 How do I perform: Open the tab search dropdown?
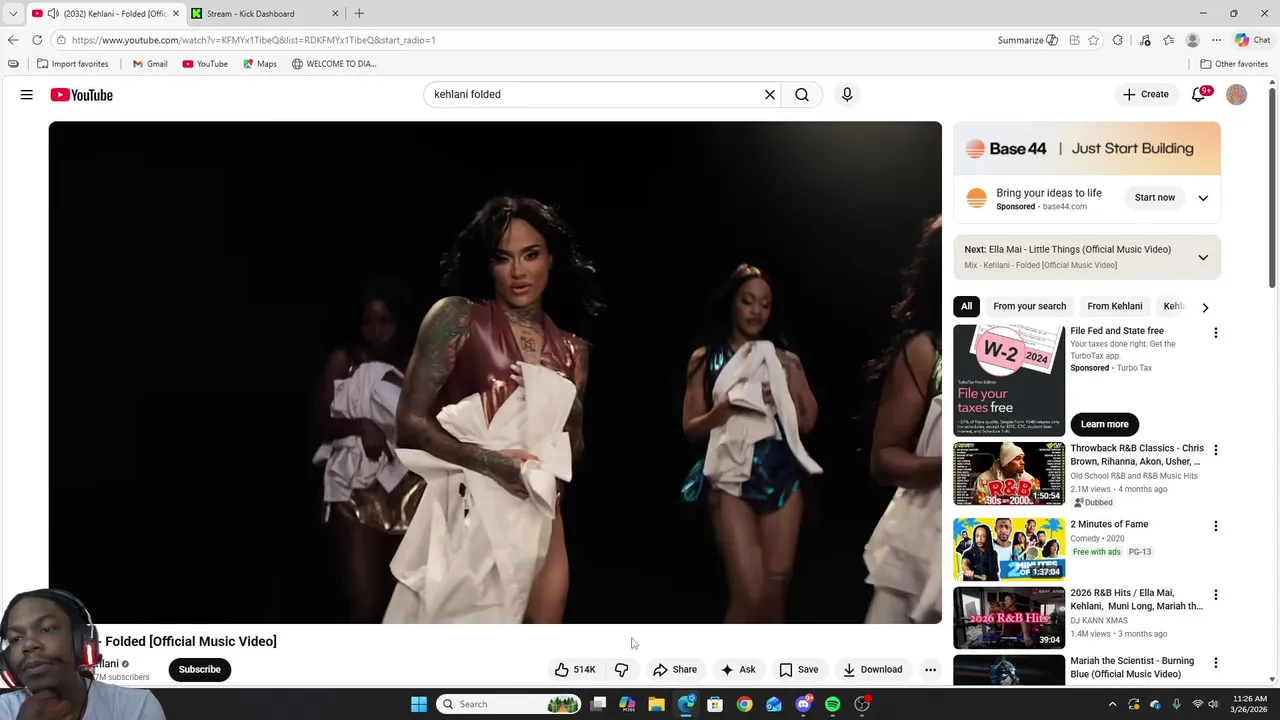click(13, 14)
